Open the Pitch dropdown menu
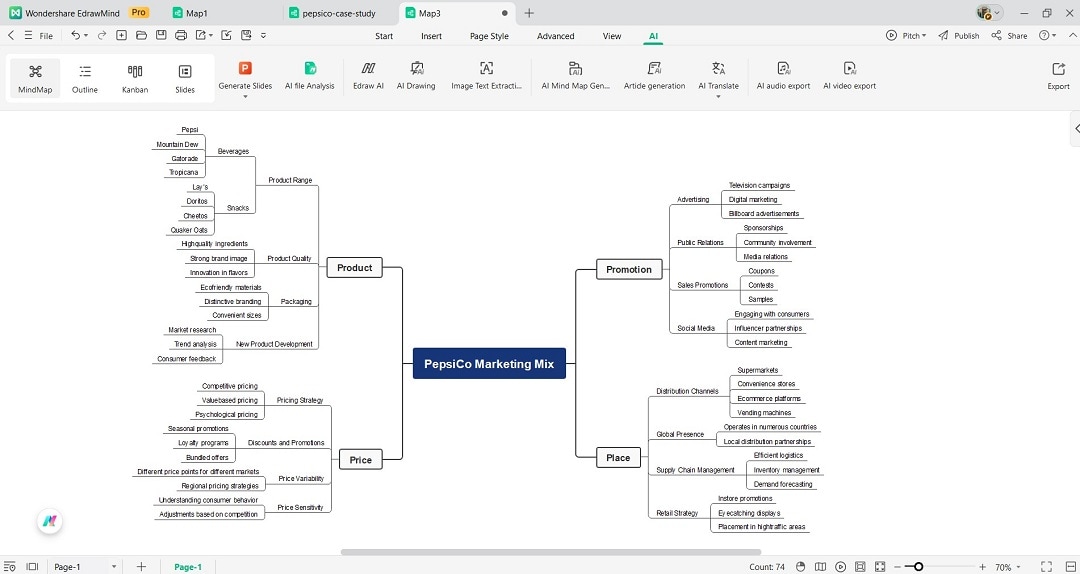Viewport: 1080px width, 574px height. [906, 35]
